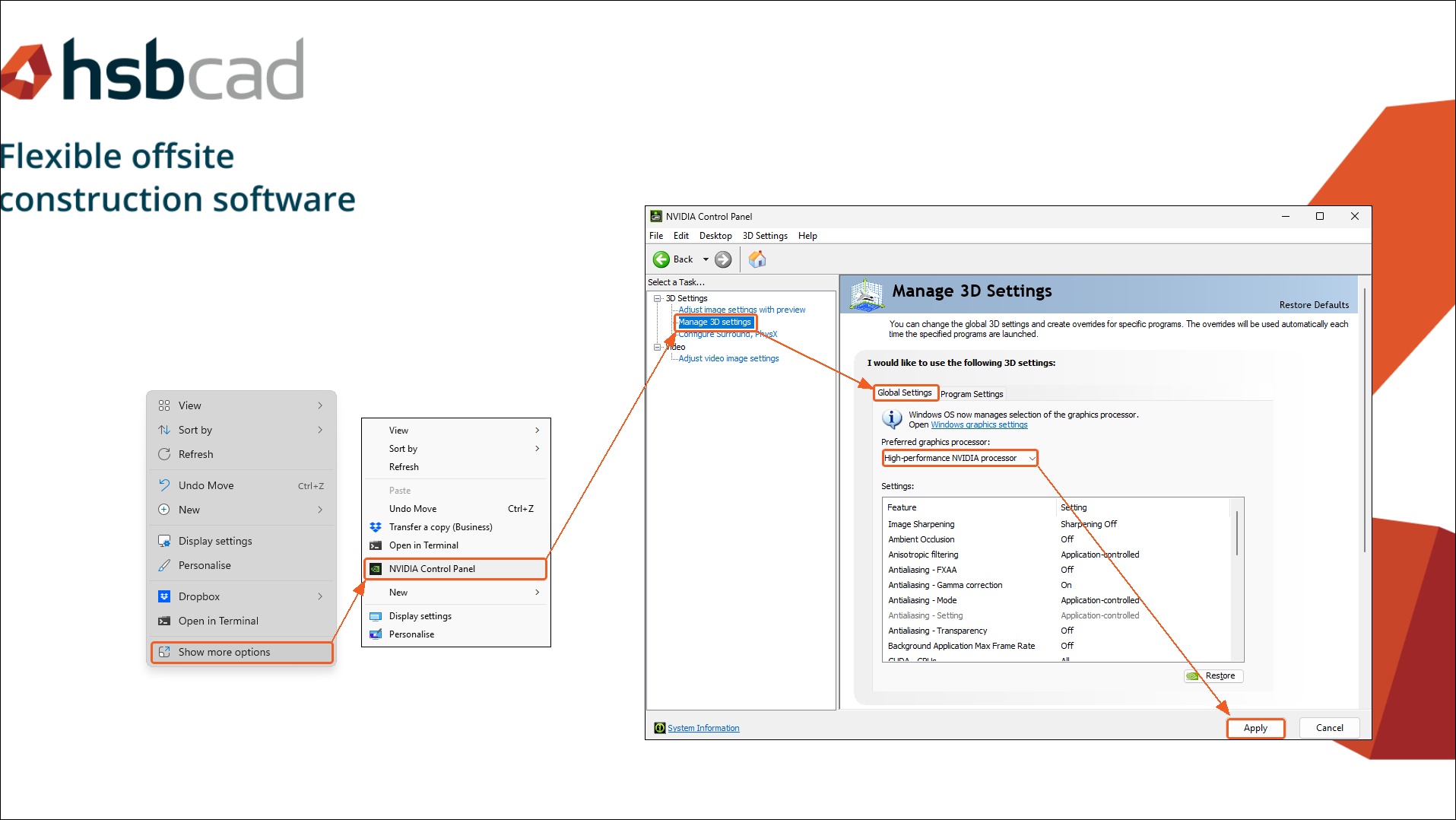This screenshot has height=820, width=1456.
Task: Select Transfer a copy (Business)
Action: pyautogui.click(x=440, y=527)
